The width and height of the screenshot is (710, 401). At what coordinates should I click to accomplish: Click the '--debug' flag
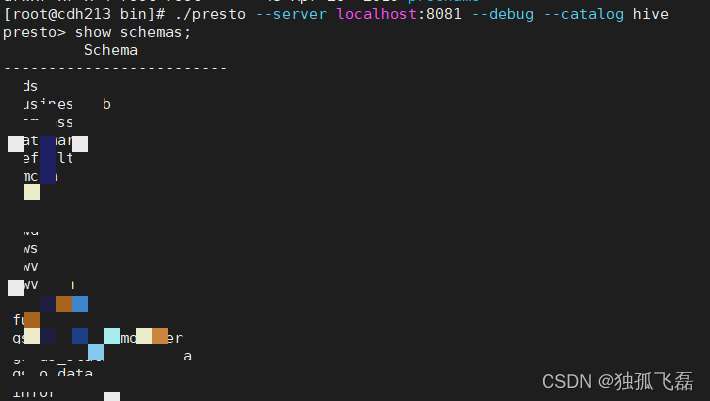[503, 14]
